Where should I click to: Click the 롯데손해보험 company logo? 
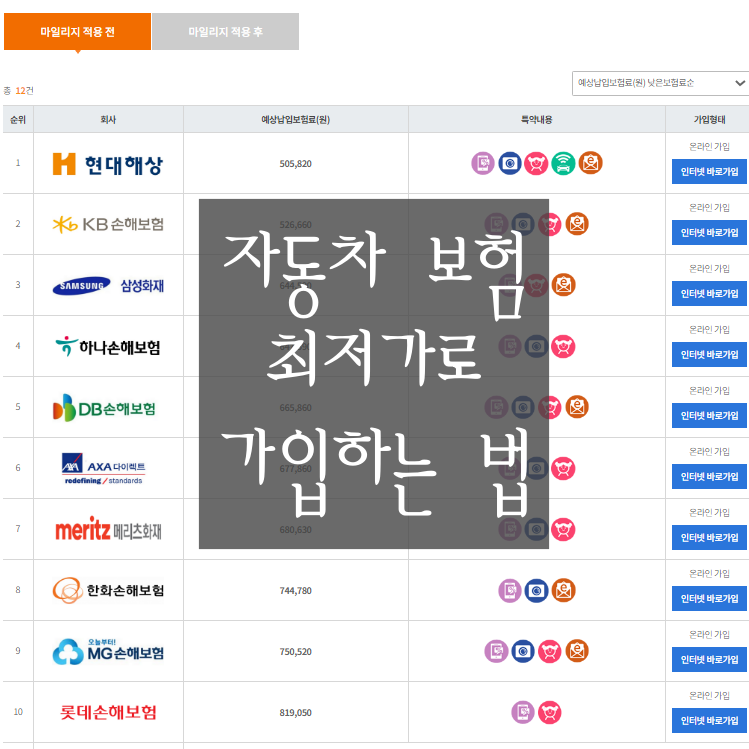(108, 712)
